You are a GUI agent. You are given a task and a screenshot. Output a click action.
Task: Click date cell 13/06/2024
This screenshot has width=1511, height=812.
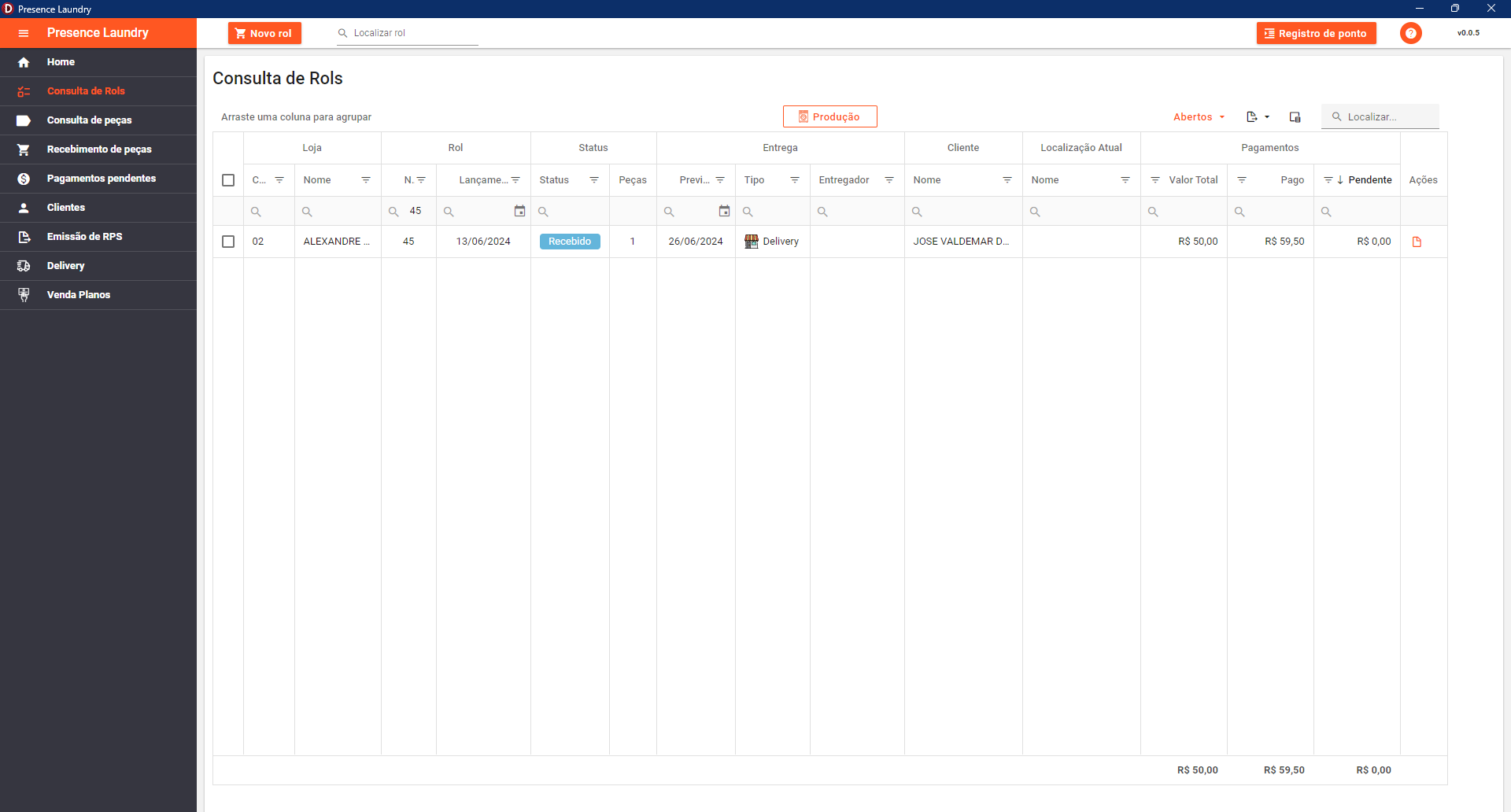click(483, 242)
